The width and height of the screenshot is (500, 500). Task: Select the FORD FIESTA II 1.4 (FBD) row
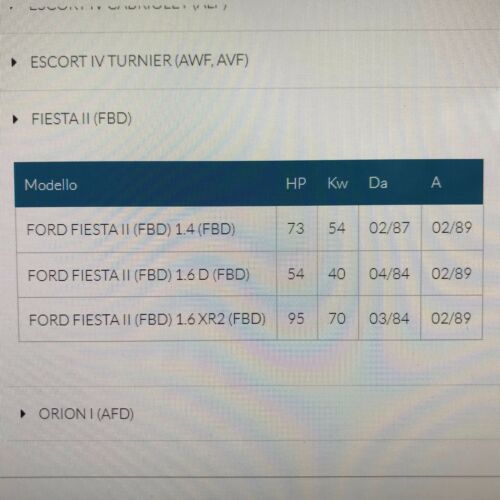point(249,229)
